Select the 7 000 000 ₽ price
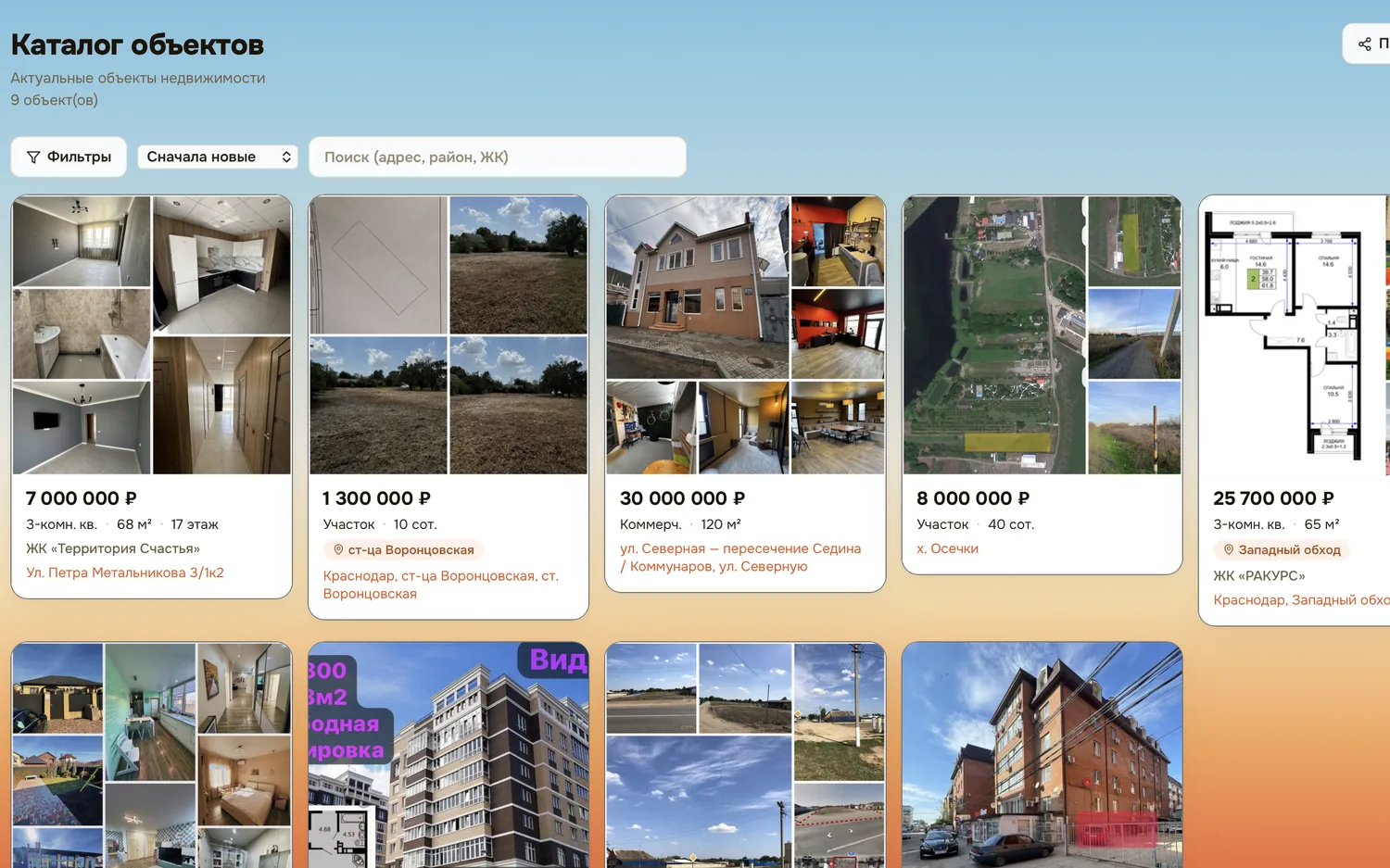This screenshot has height=868, width=1390. pyautogui.click(x=82, y=498)
